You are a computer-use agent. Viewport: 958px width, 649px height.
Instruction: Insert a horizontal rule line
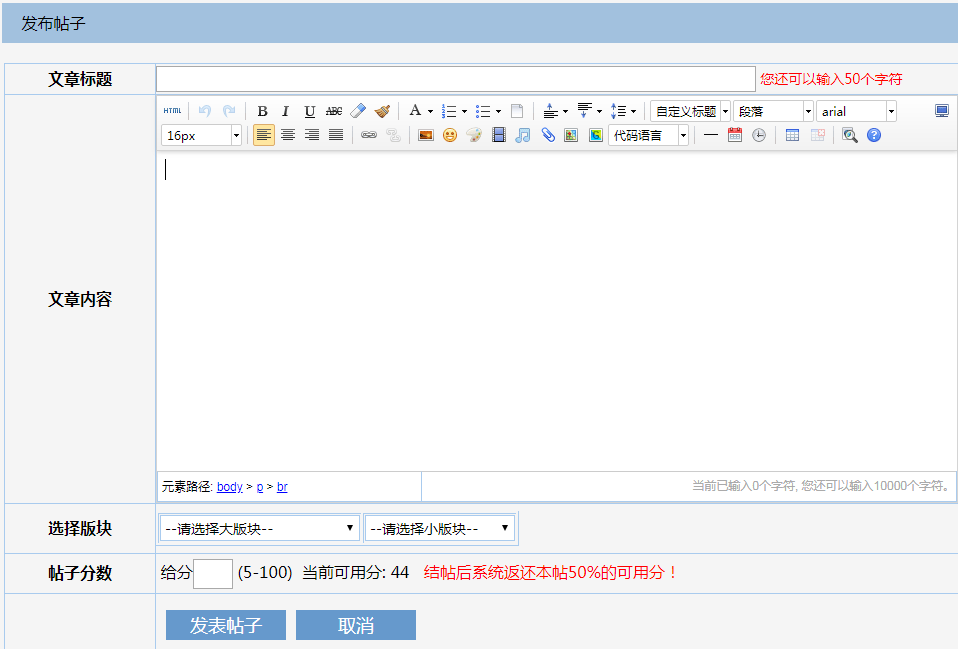(x=711, y=135)
